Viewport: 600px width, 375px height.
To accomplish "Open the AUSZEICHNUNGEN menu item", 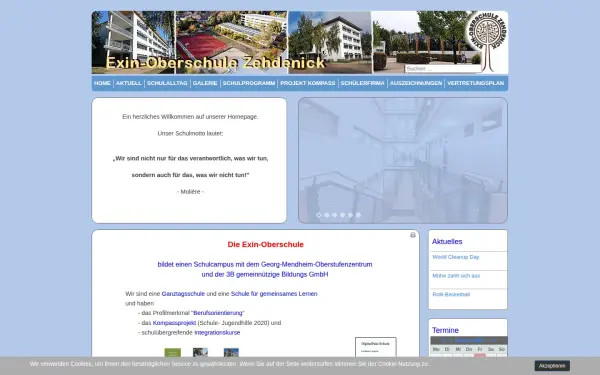I will [416, 83].
